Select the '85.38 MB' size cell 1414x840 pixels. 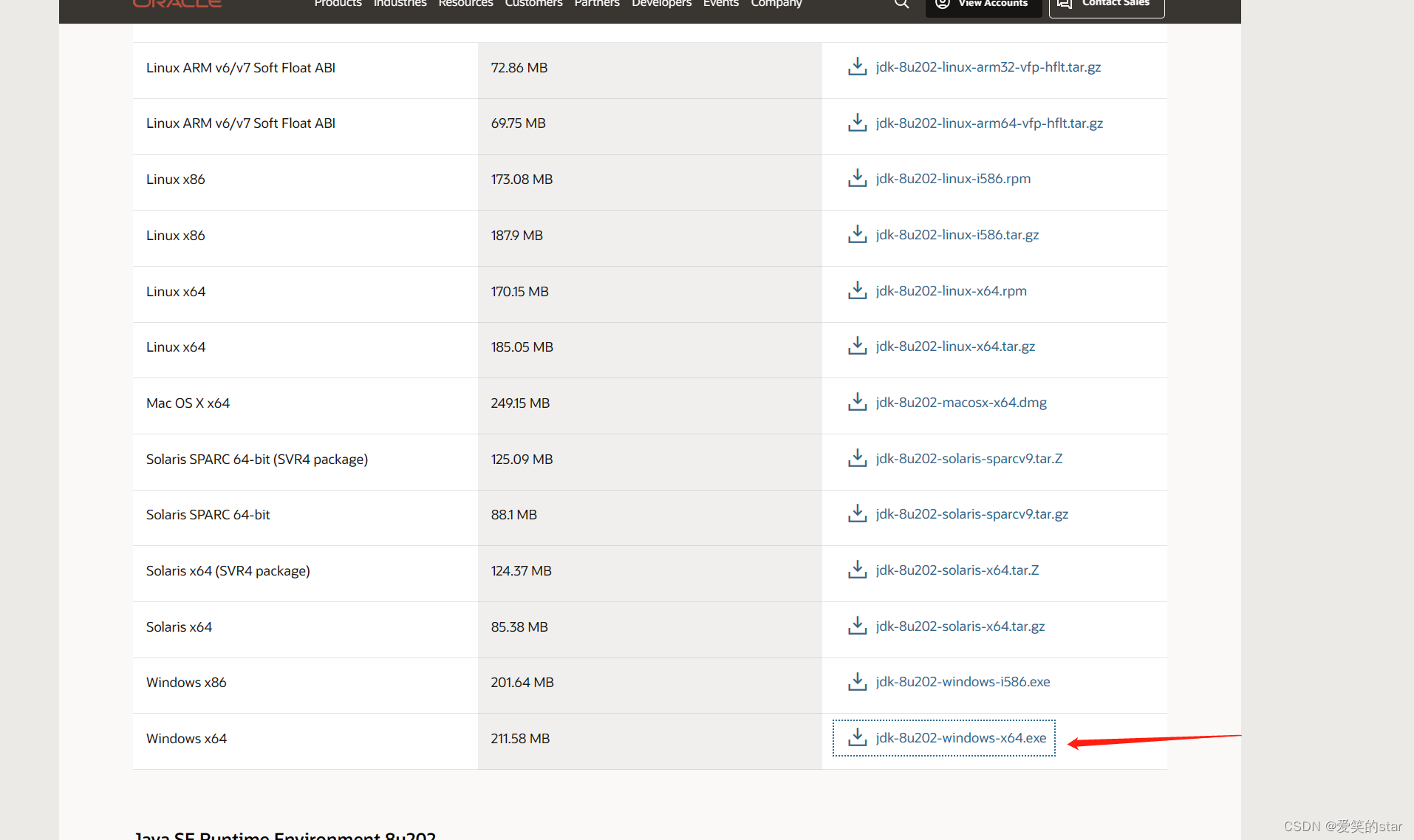click(x=650, y=629)
